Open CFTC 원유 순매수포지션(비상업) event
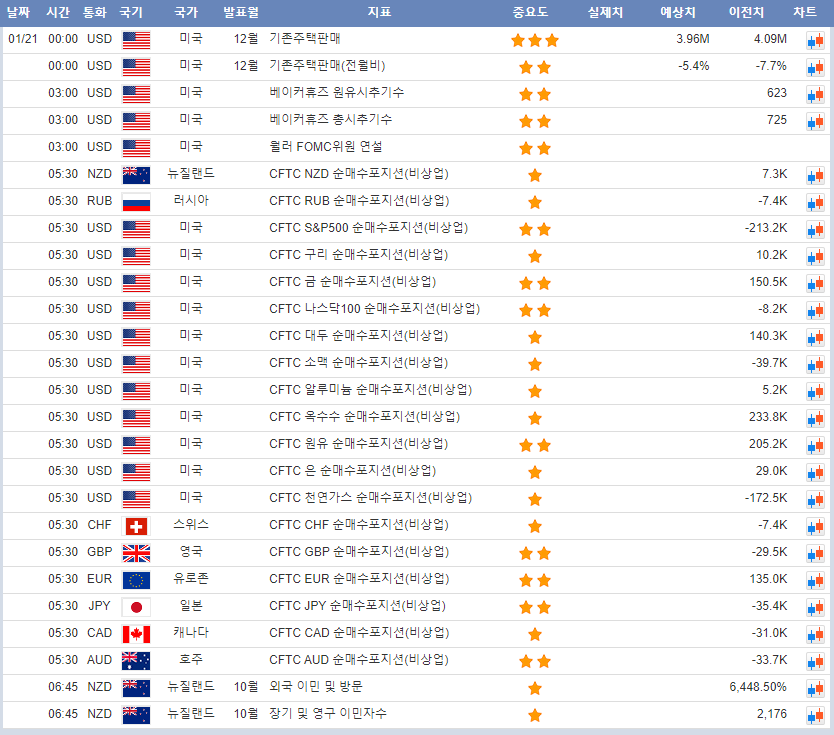Screen dimensions: 834x735 click(358, 444)
